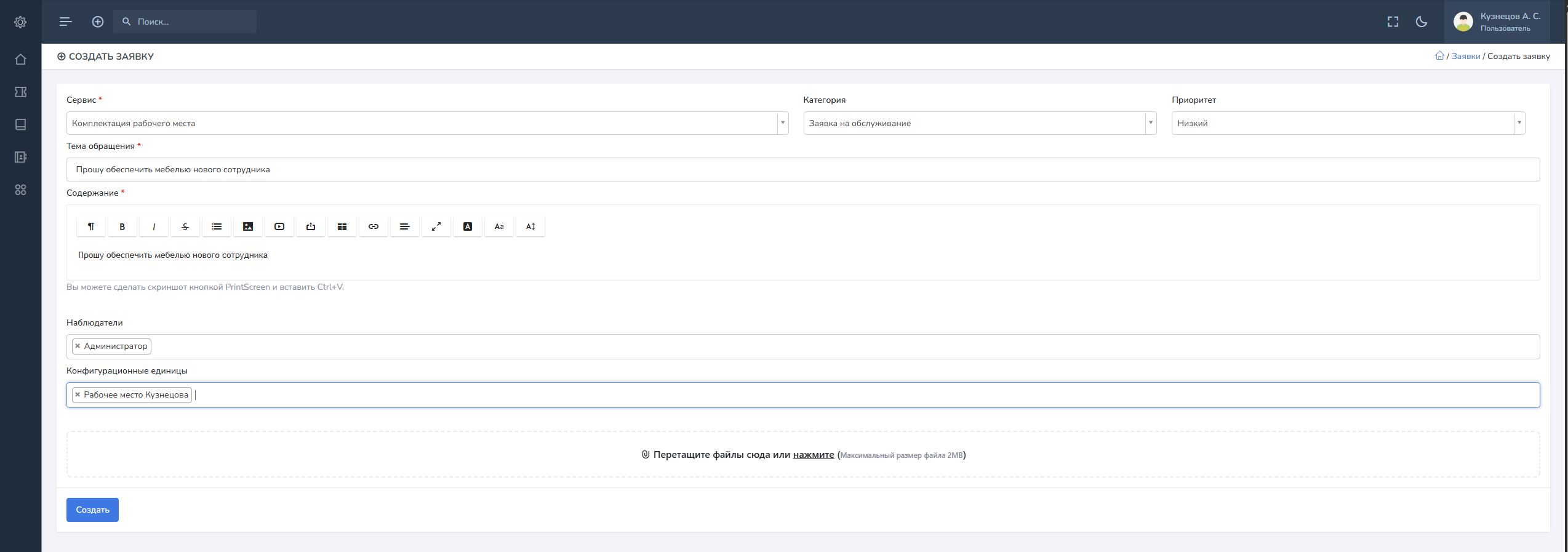
Task: Expand the Категория dropdown
Action: point(980,123)
